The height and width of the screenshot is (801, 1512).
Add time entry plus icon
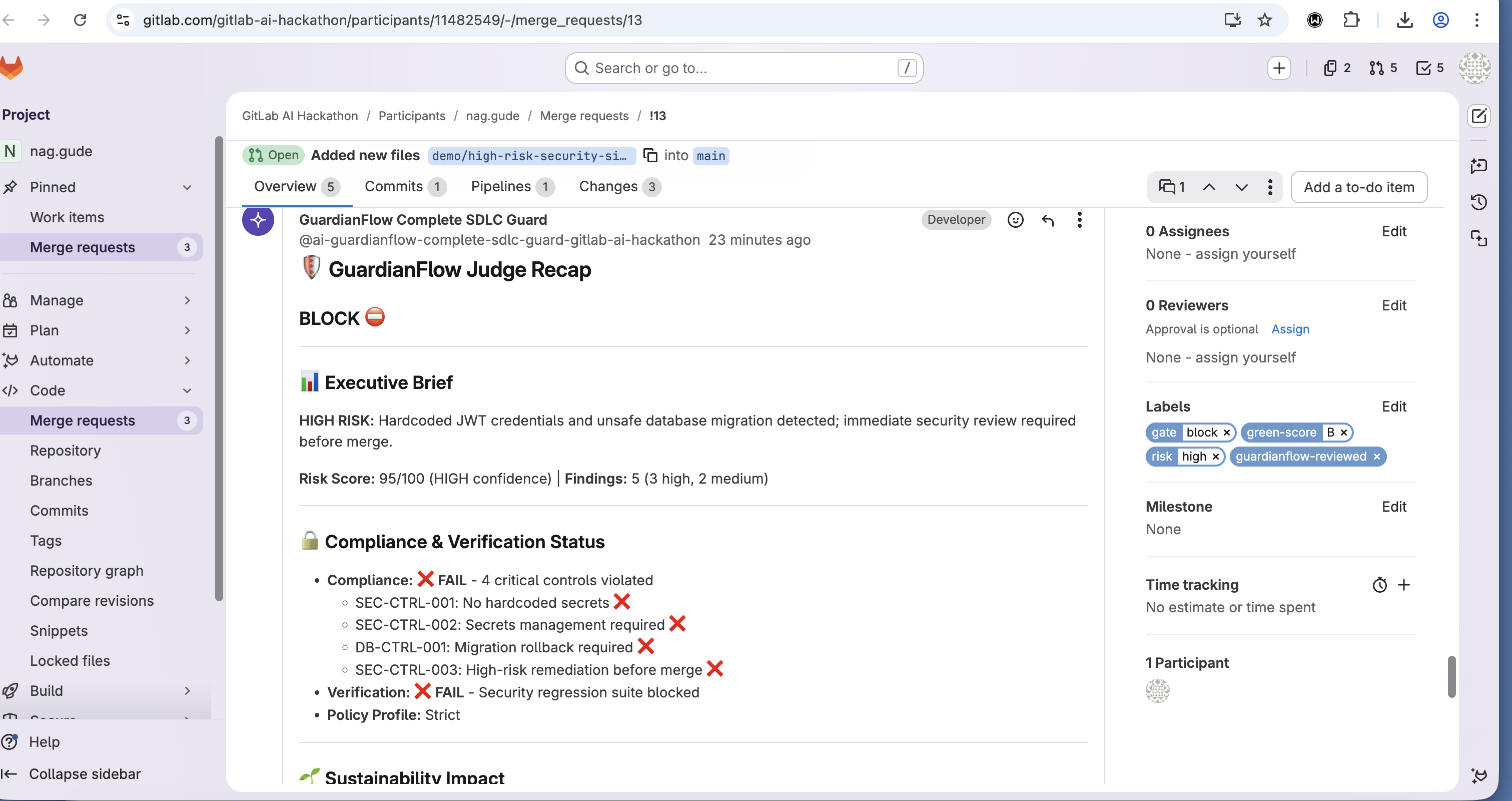pyautogui.click(x=1403, y=585)
